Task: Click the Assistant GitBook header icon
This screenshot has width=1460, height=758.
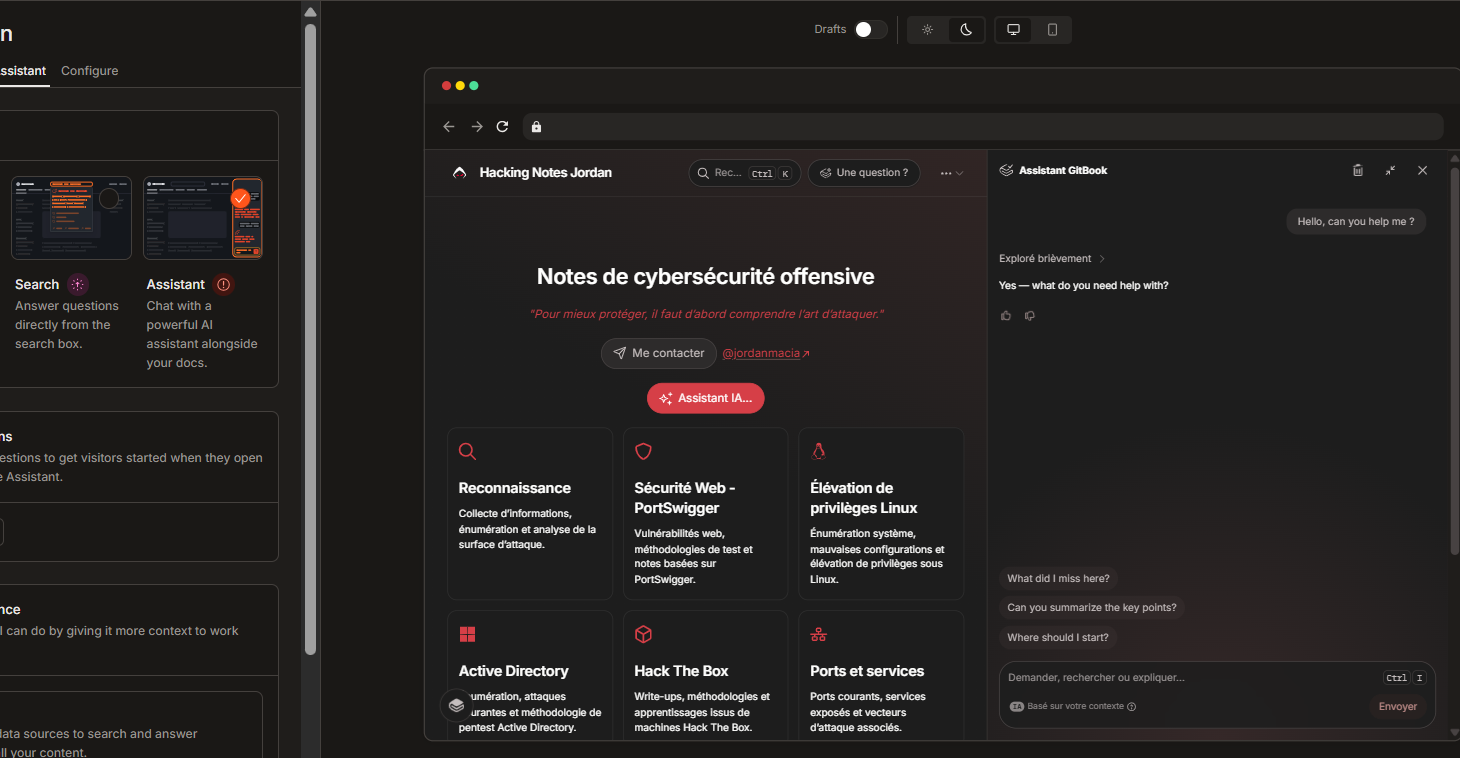Action: (x=1006, y=170)
